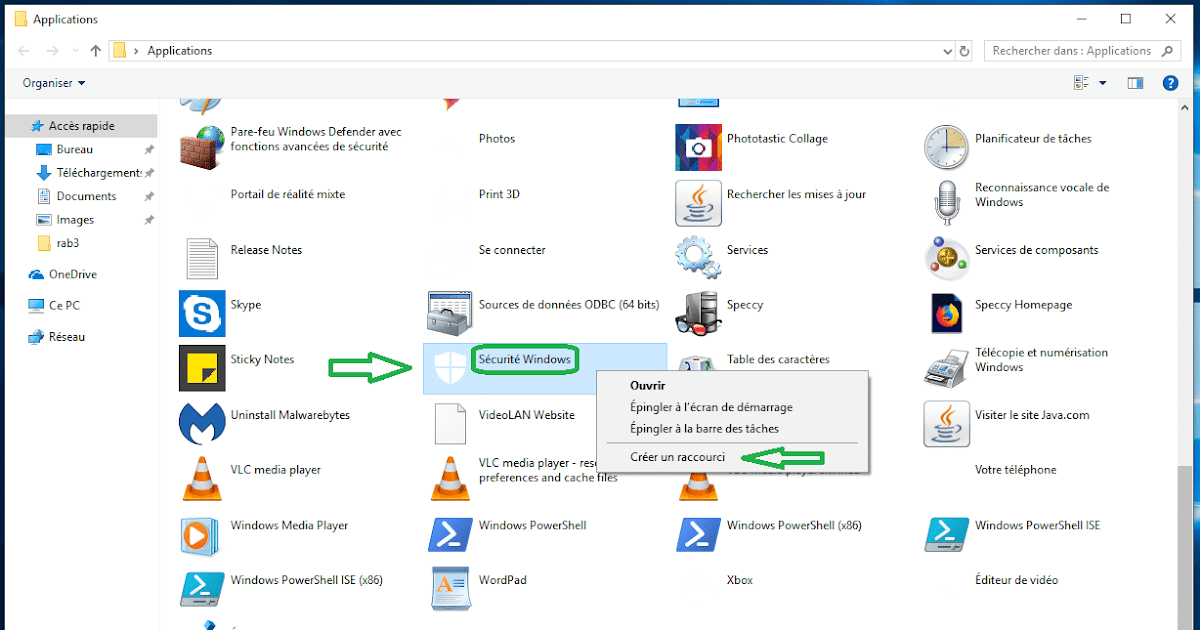Click the Rechercher dans Applications search box
Viewport: 1200px width, 630px height.
(x=1082, y=51)
